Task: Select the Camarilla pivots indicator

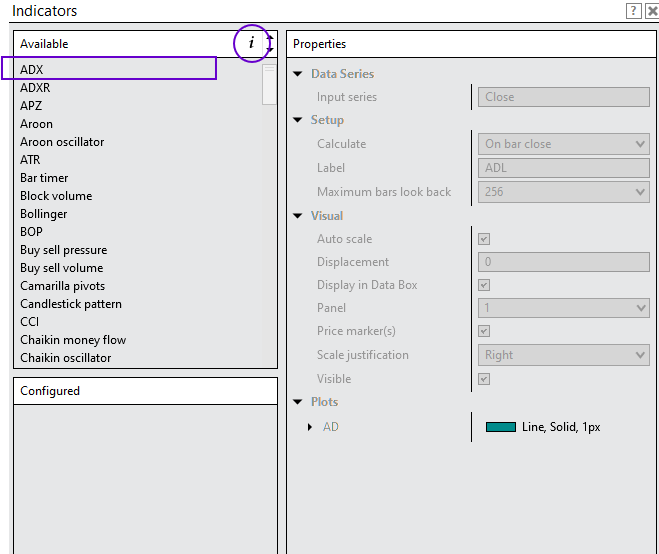Action: 62,286
